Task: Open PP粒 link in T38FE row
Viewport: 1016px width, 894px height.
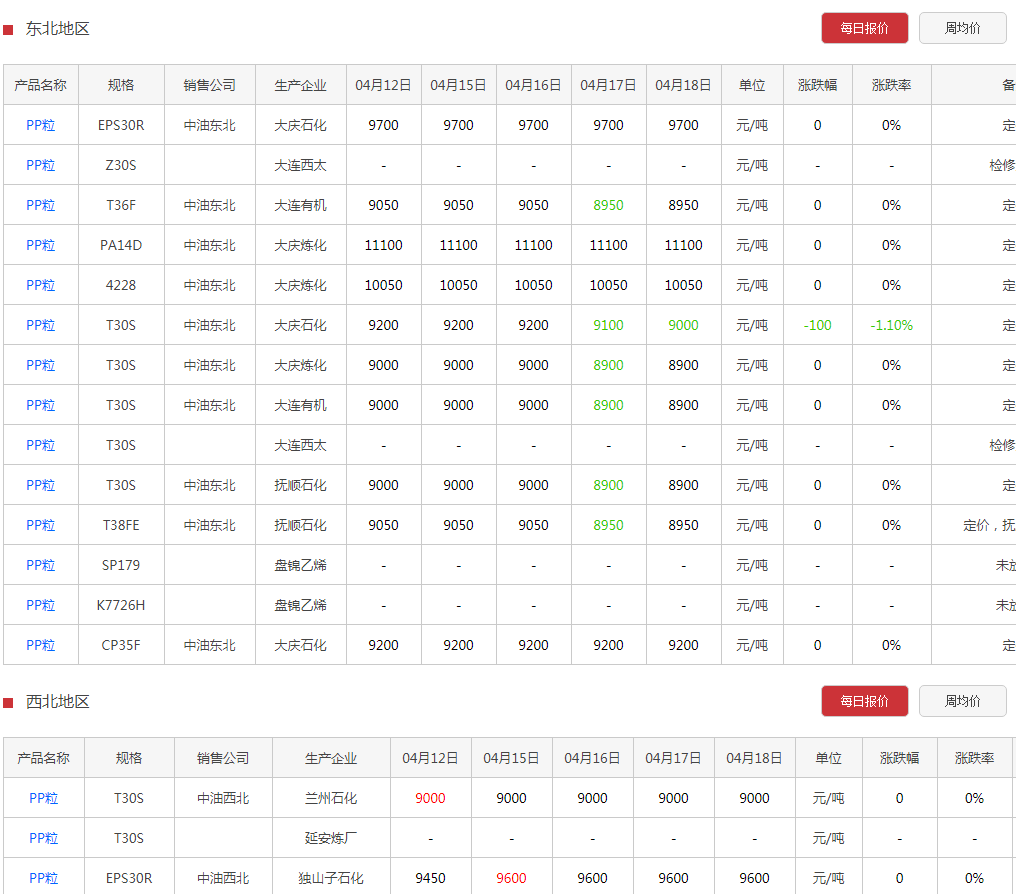Action: (40, 525)
